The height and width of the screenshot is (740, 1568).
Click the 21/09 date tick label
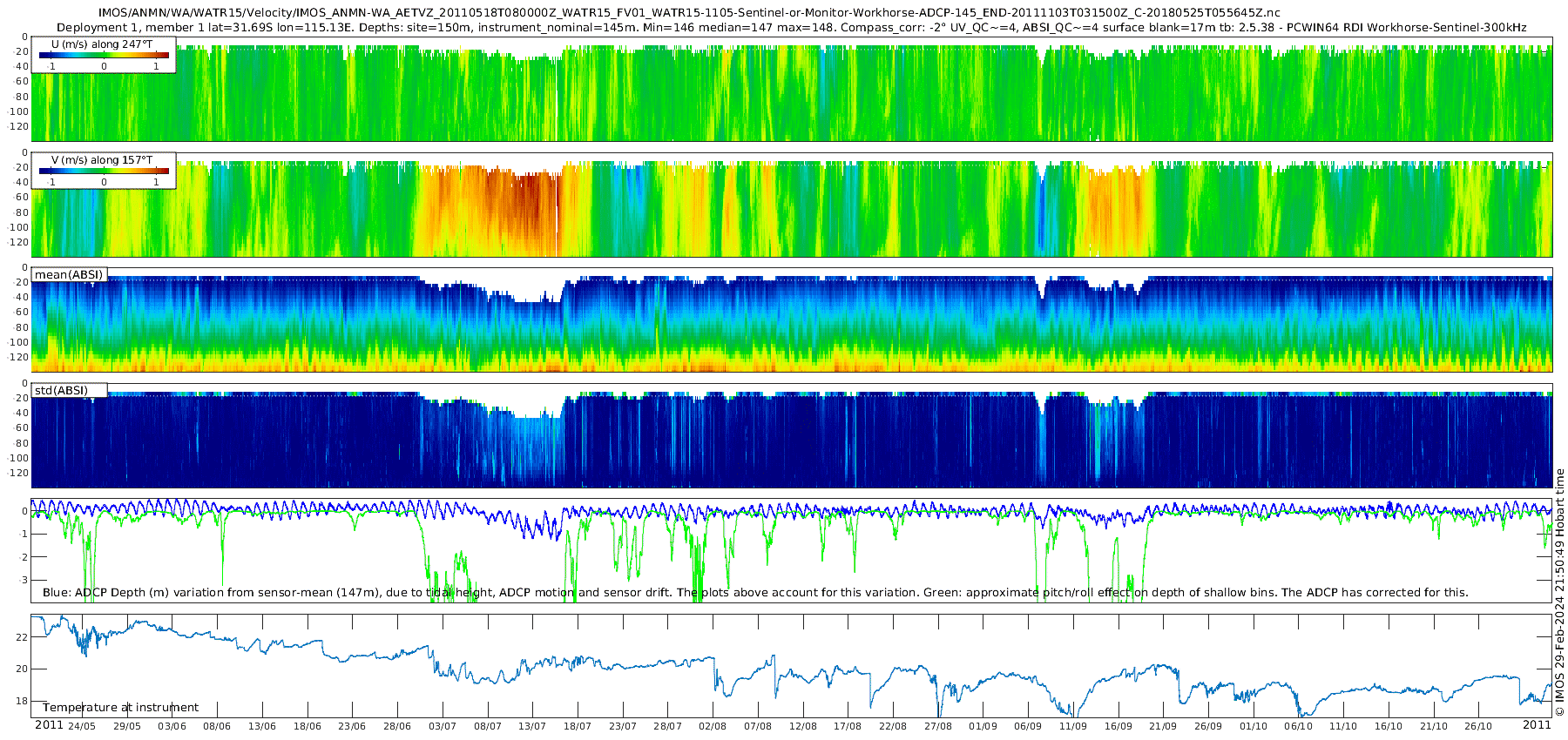click(x=1163, y=726)
